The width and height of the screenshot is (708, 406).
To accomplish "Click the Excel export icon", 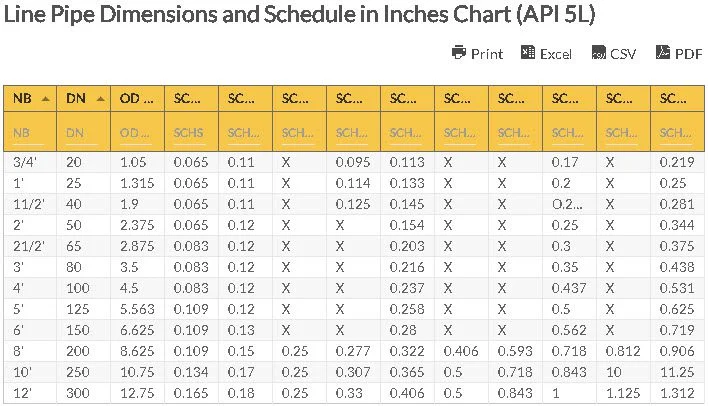I will tap(528, 53).
